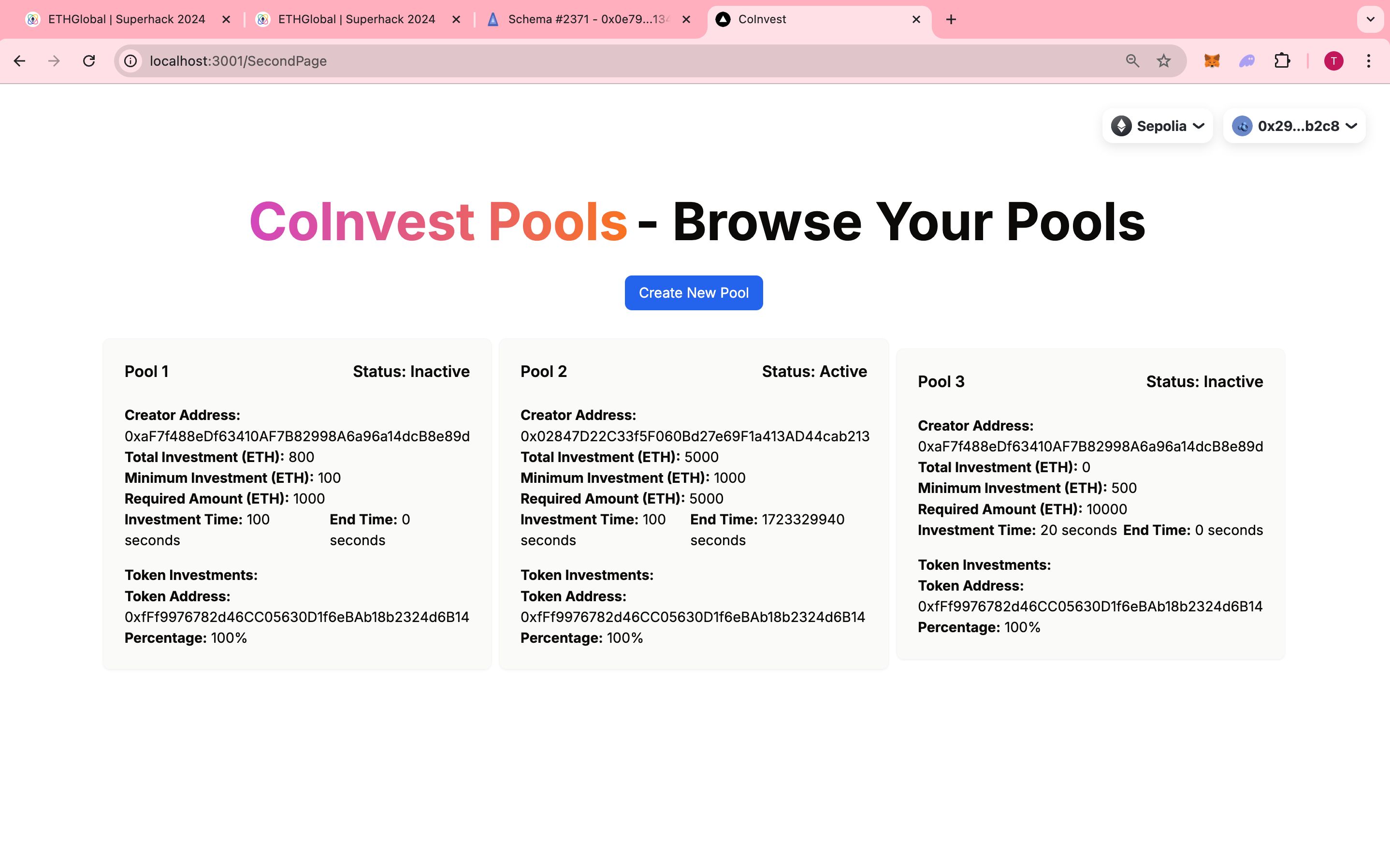The width and height of the screenshot is (1390, 868).
Task: Toggle Pool 1 Inactive status indicator
Action: 411,370
